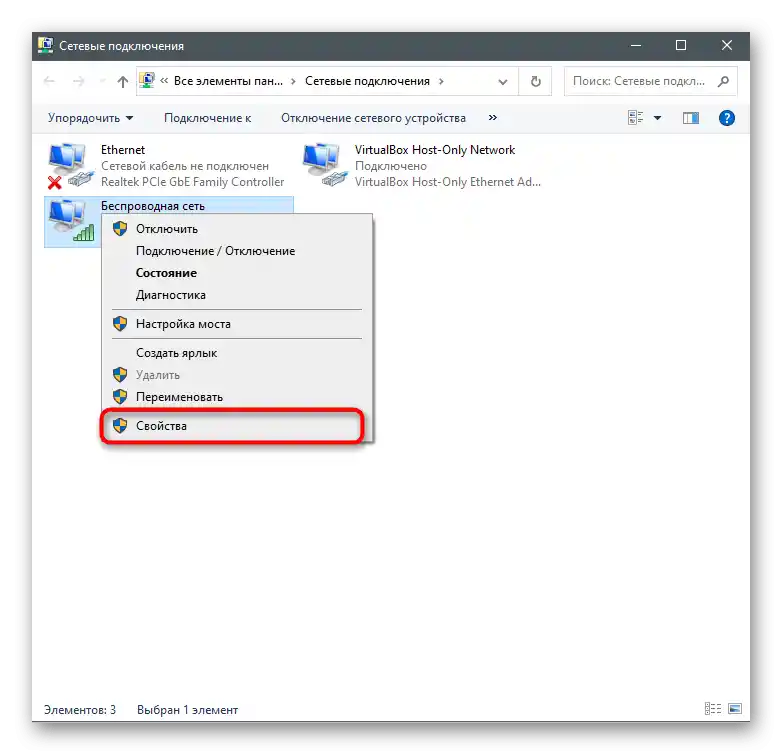Image resolution: width=782 pixels, height=755 pixels.
Task: Open 'Свойства' from context menu
Action: click(x=237, y=425)
